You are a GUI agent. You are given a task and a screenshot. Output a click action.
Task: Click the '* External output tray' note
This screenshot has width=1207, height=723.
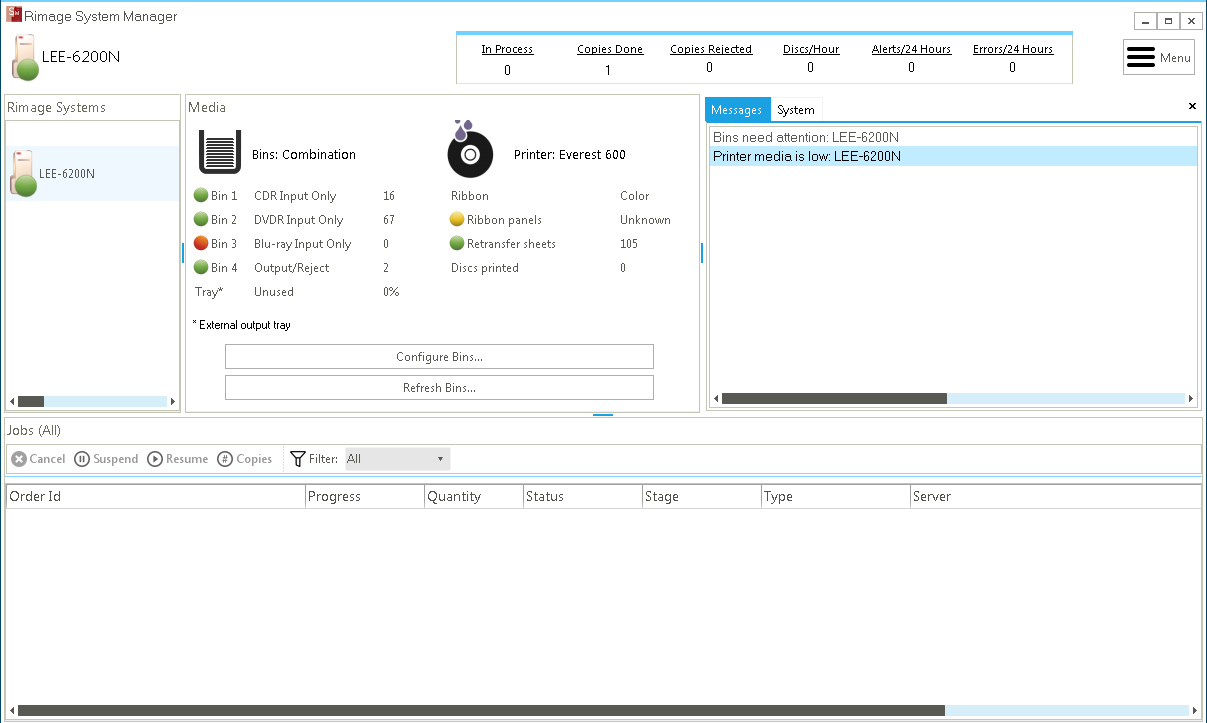tap(241, 325)
